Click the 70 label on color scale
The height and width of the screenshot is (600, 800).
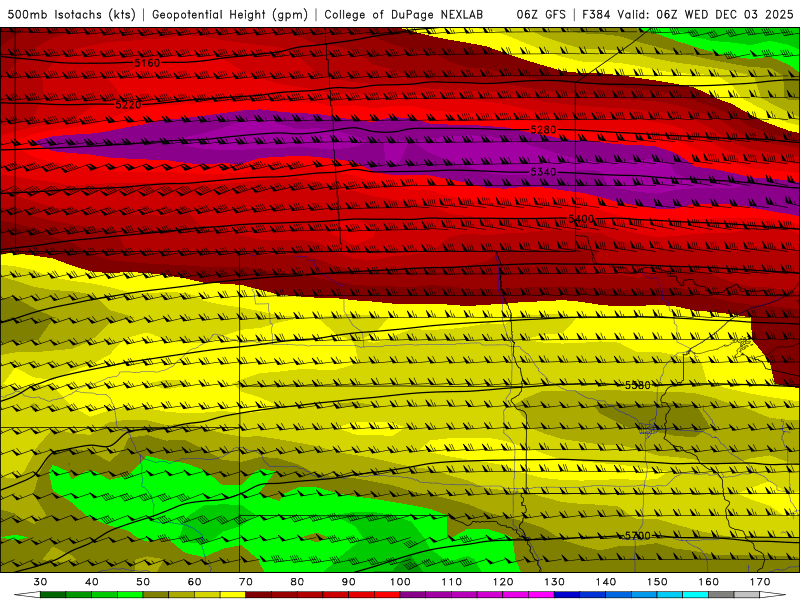click(x=246, y=582)
